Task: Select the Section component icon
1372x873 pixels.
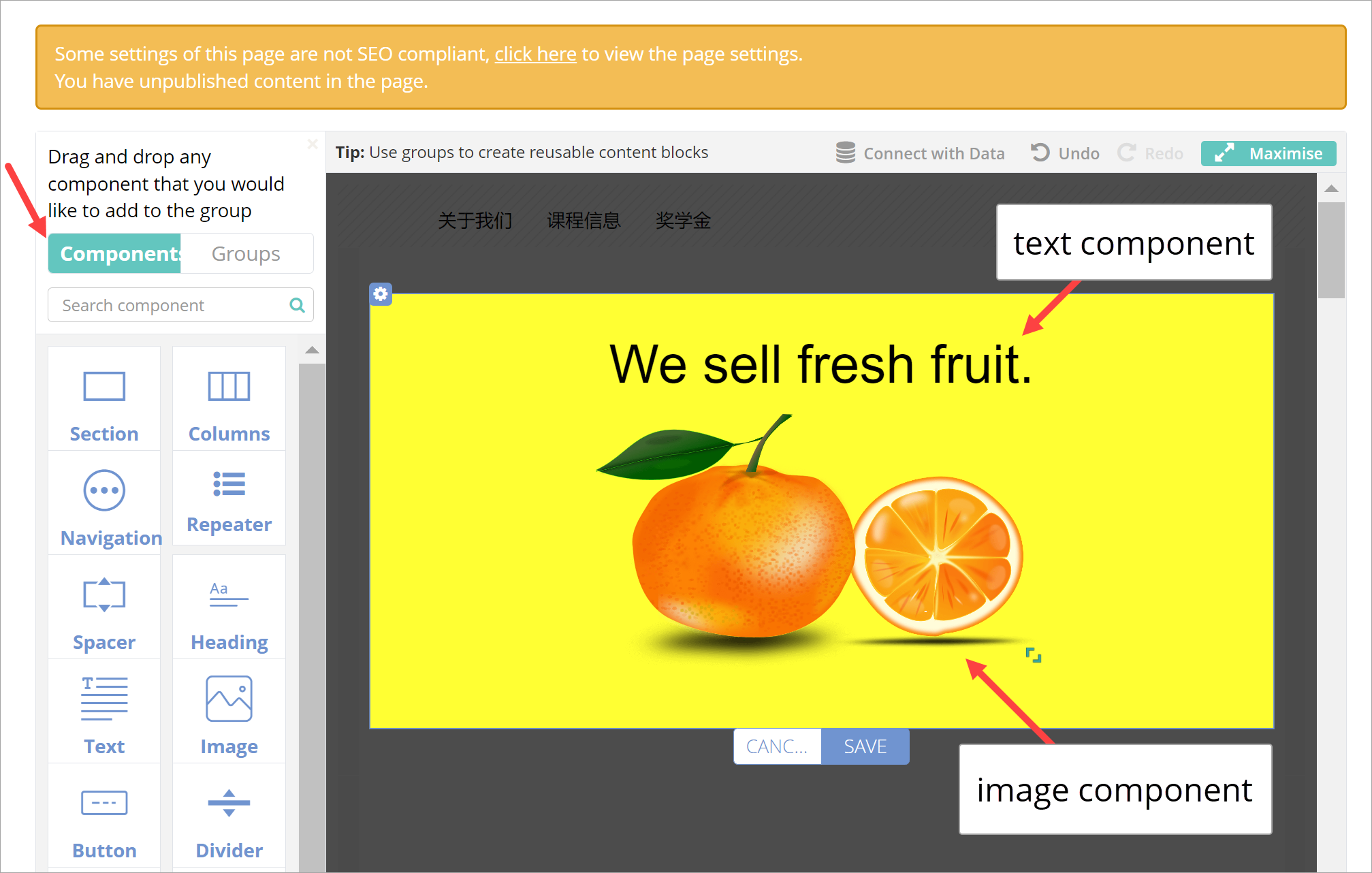Action: pyautogui.click(x=104, y=387)
